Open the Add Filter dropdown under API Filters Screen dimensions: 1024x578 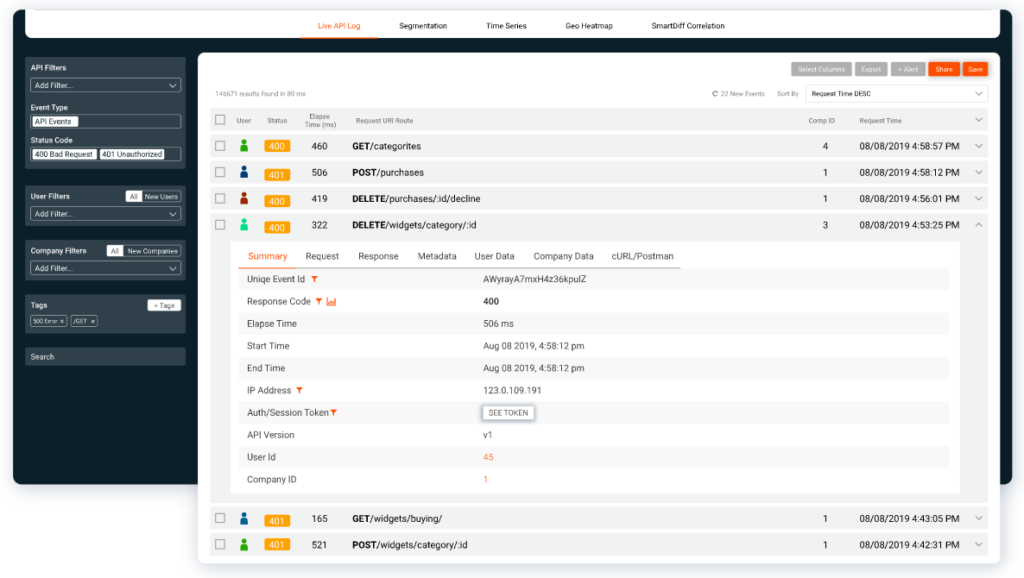[105, 85]
